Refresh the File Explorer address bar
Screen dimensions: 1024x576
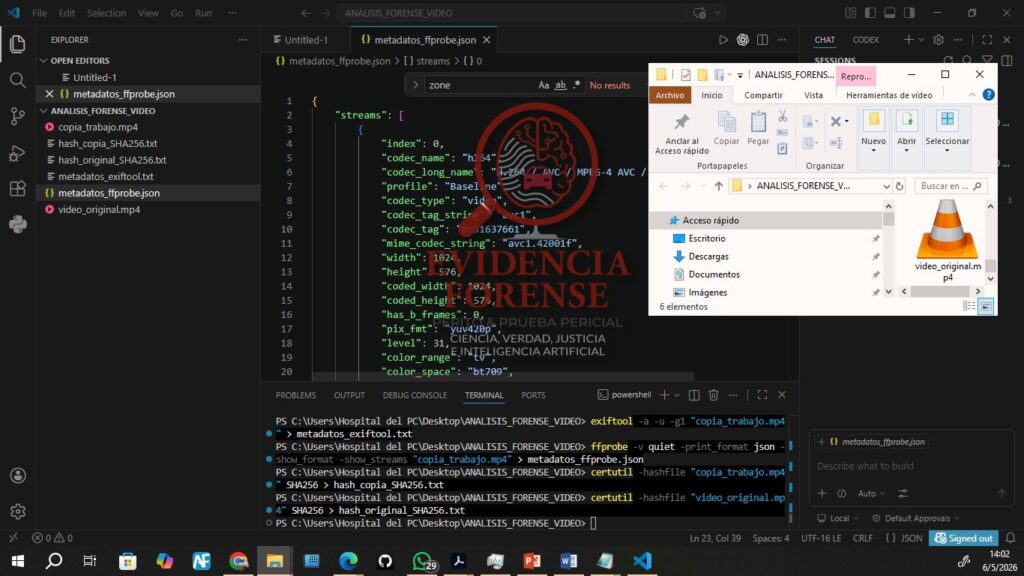(x=899, y=186)
